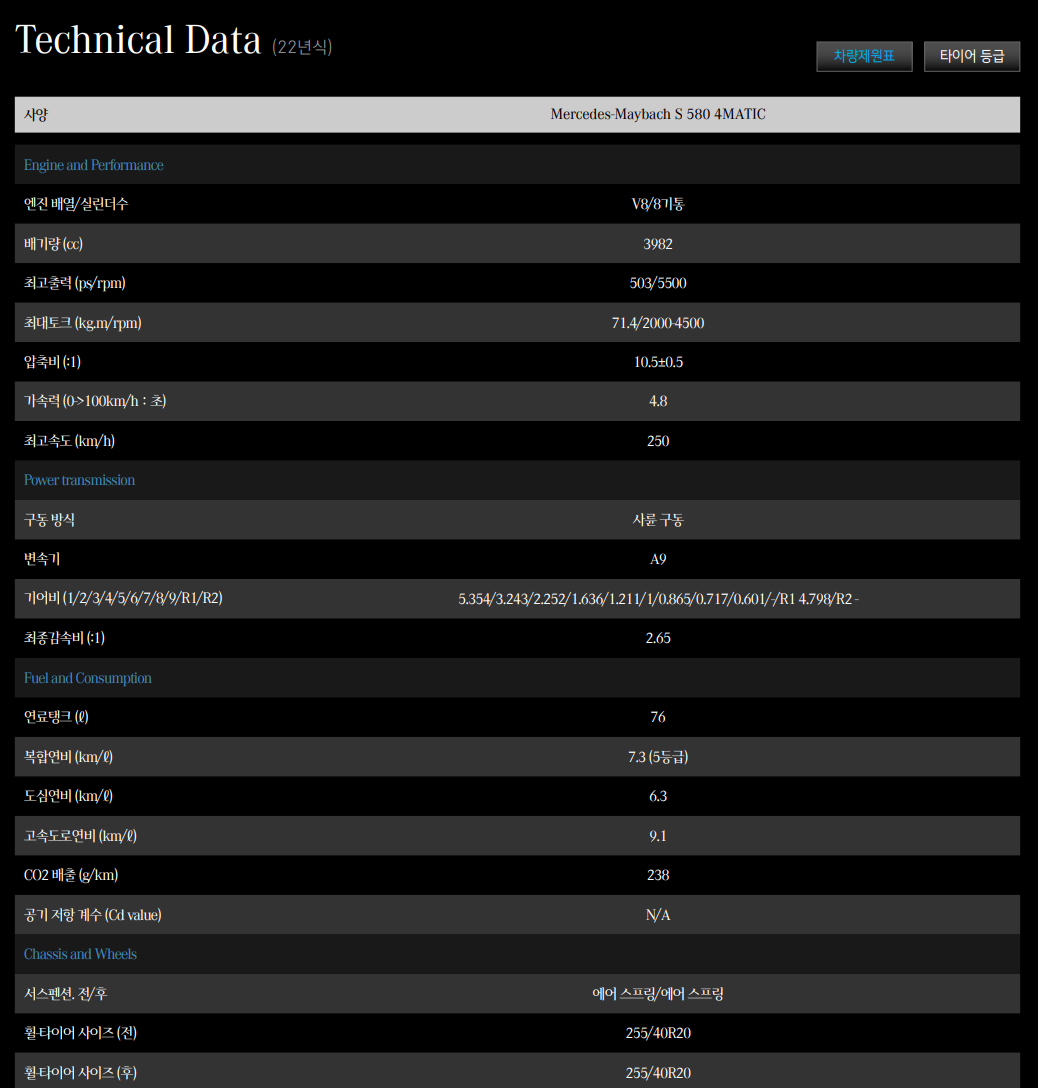Click the 9.1 highway economy value

tap(658, 835)
